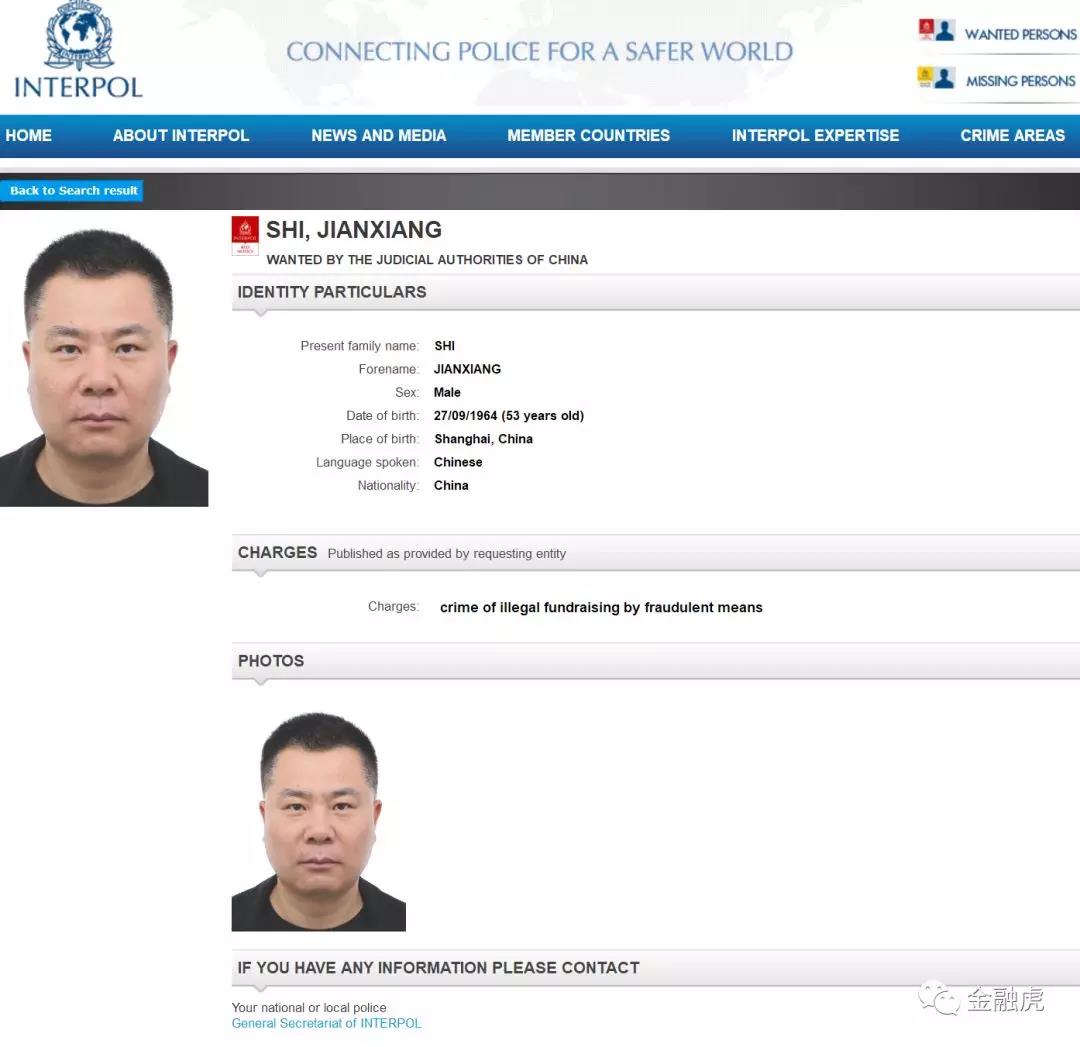The height and width of the screenshot is (1047, 1080).
Task: Select News and Media in navigation
Action: point(378,135)
